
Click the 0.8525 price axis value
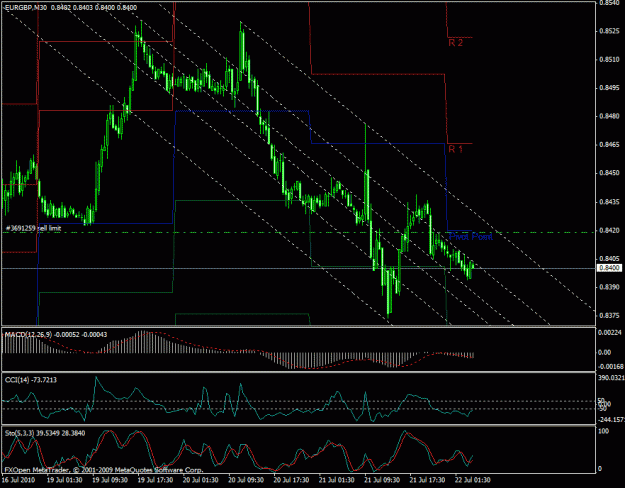point(609,31)
